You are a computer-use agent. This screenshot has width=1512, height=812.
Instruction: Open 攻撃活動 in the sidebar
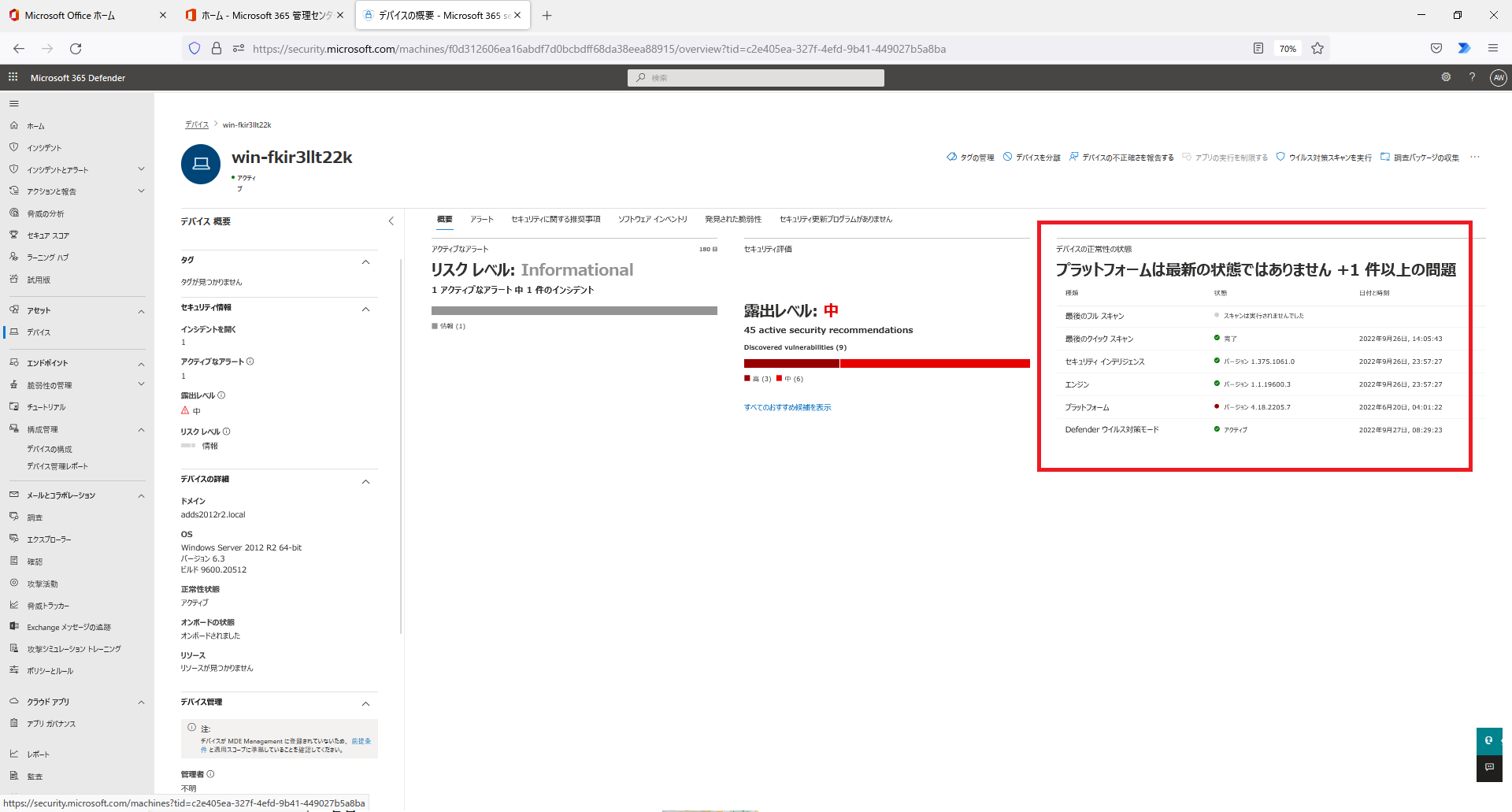tap(43, 584)
